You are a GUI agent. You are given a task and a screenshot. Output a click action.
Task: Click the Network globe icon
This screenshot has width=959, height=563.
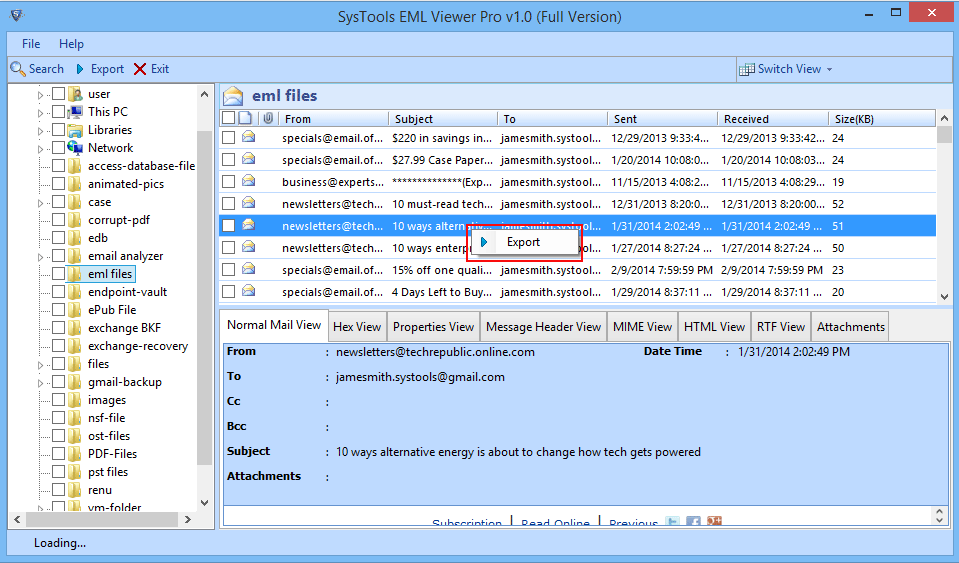pos(75,147)
